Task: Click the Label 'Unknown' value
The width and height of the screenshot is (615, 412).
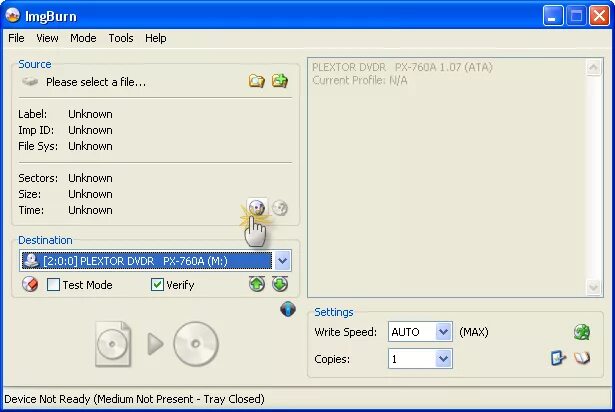Action: [90, 114]
